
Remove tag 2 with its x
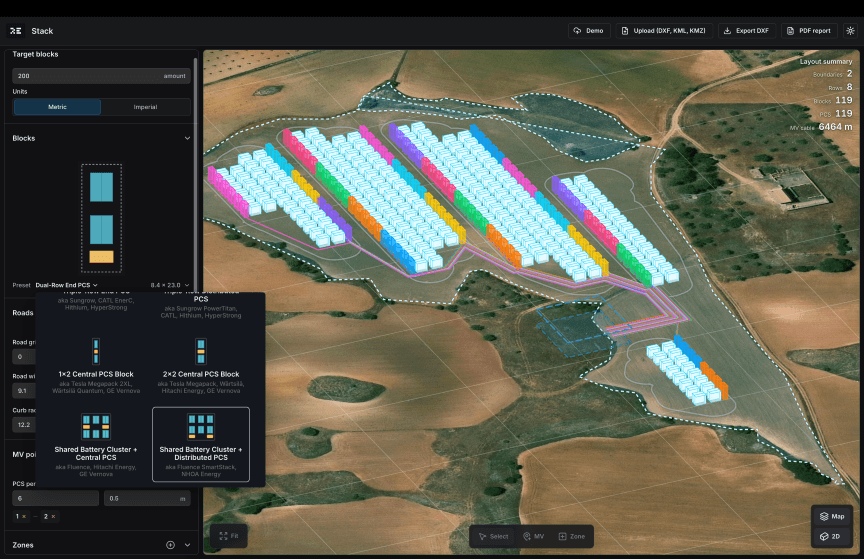[x=53, y=517]
